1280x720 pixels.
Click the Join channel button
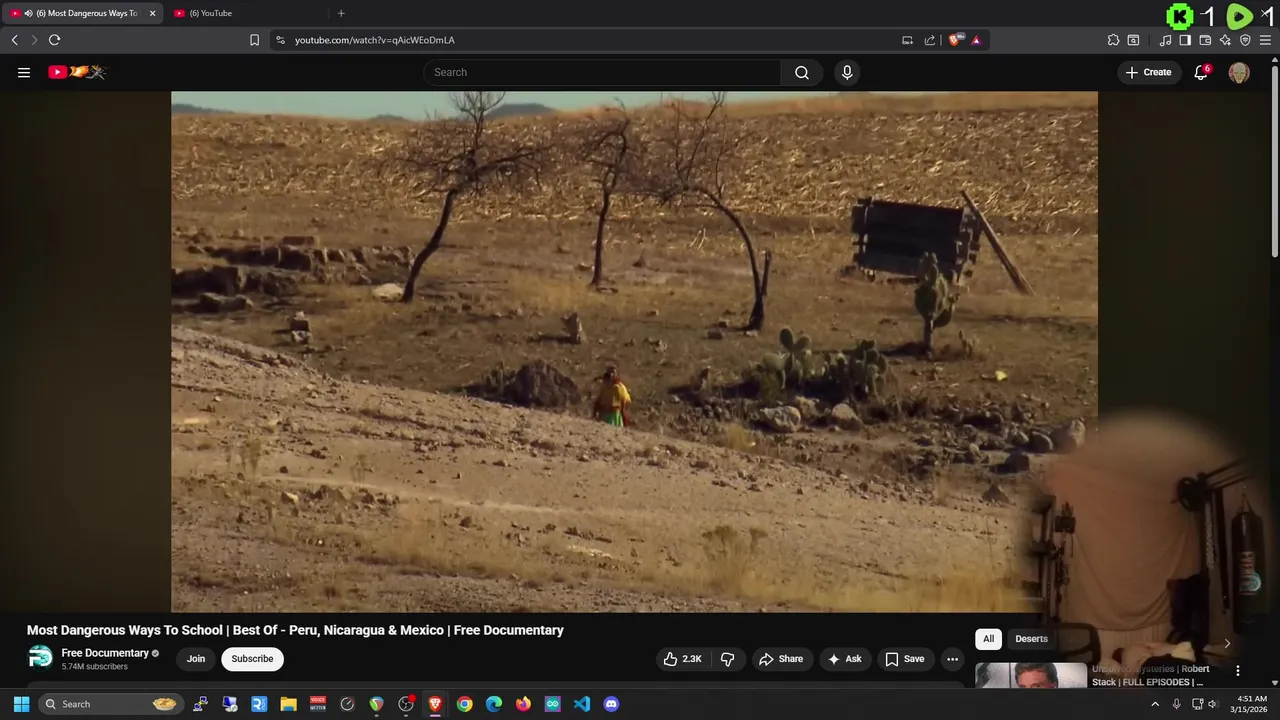tap(196, 659)
